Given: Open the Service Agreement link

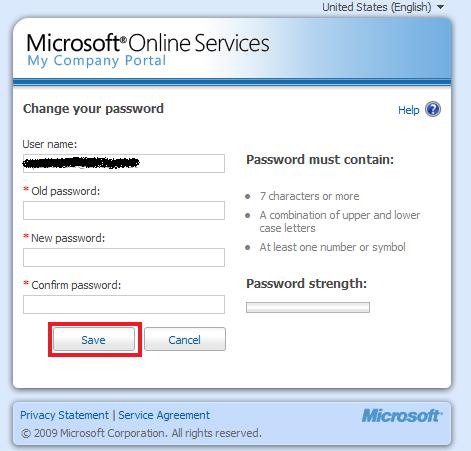Looking at the screenshot, I should [x=164, y=415].
